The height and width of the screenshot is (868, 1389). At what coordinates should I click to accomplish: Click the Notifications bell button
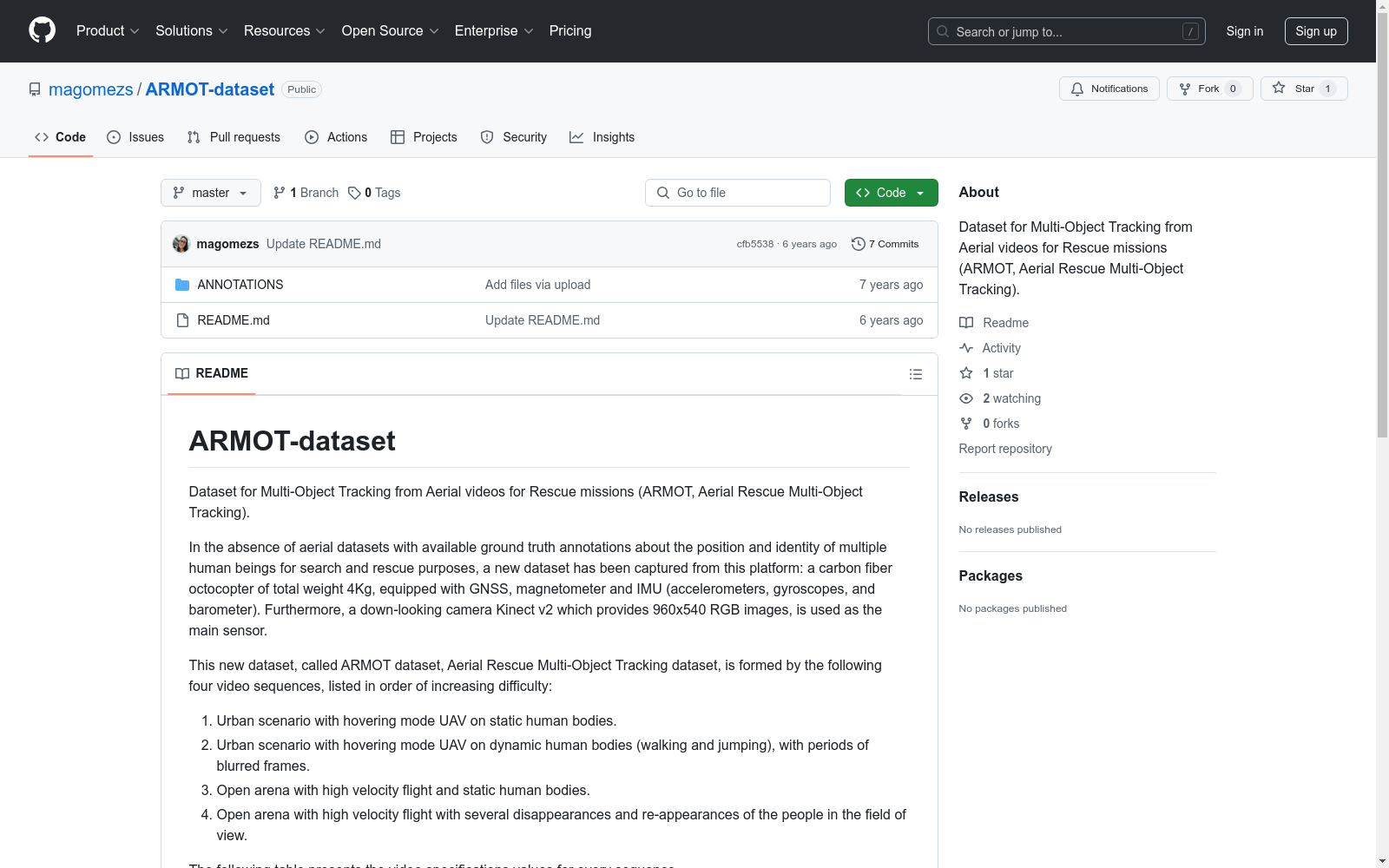point(1109,89)
